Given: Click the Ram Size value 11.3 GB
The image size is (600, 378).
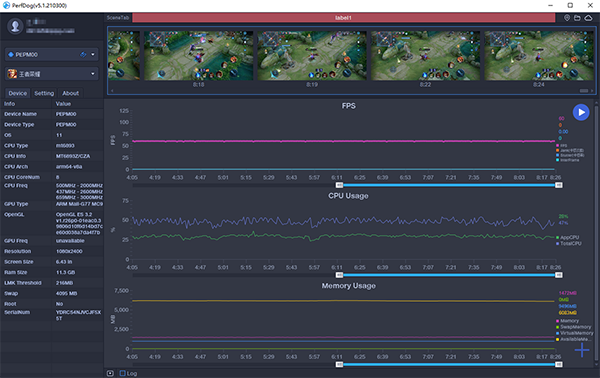Looking at the screenshot, I should [x=65, y=272].
